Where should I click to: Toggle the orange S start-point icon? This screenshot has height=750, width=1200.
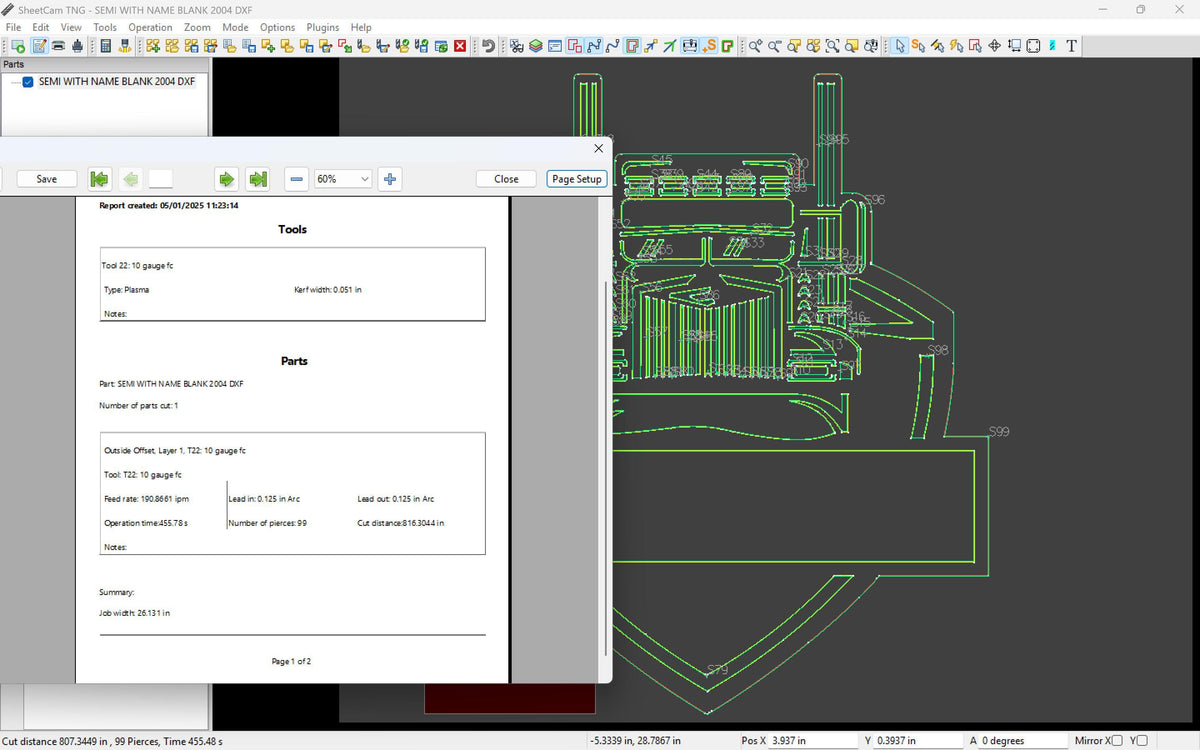click(x=711, y=46)
